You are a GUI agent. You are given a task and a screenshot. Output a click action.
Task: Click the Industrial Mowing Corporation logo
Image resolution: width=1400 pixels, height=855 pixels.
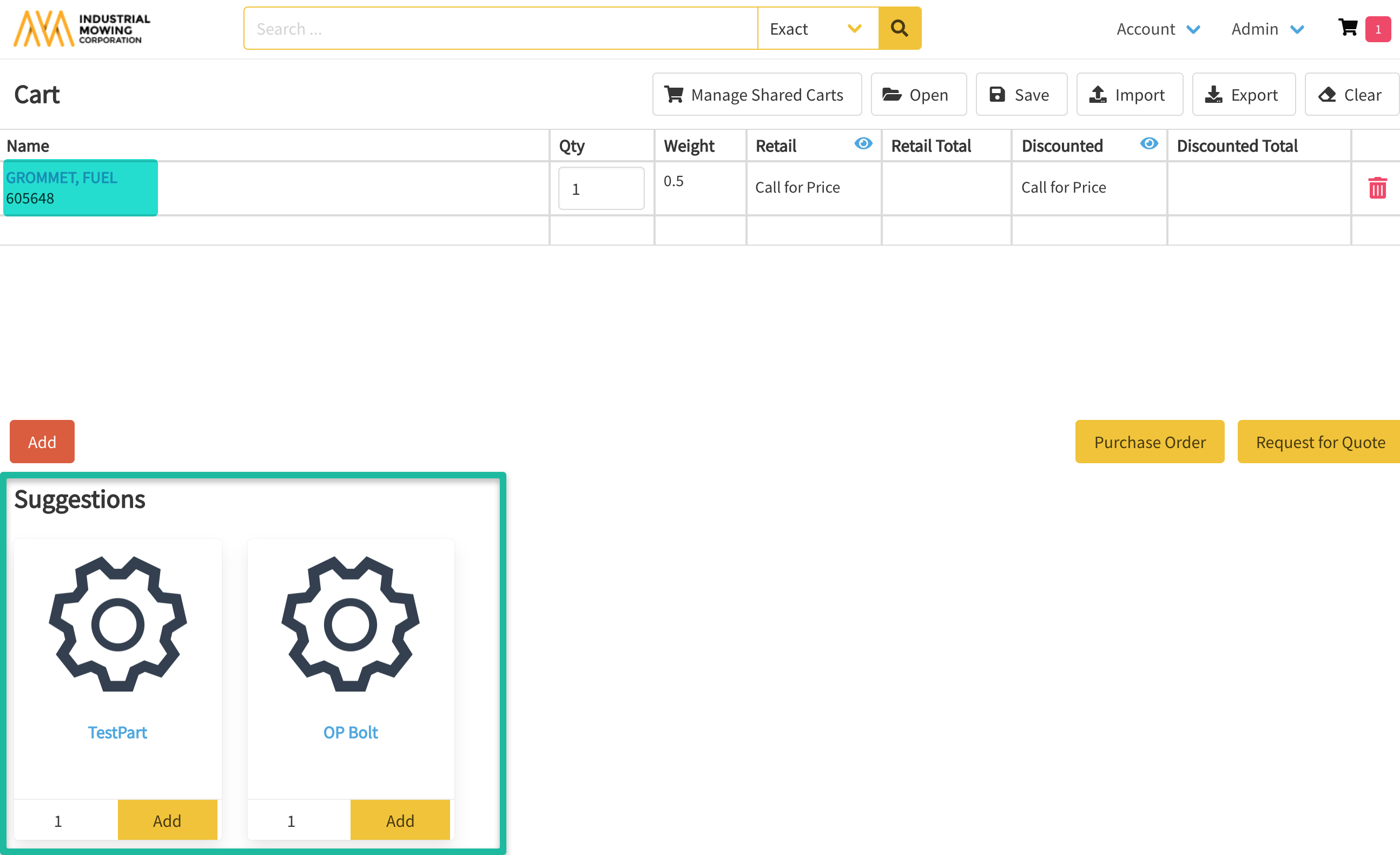pyautogui.click(x=82, y=29)
